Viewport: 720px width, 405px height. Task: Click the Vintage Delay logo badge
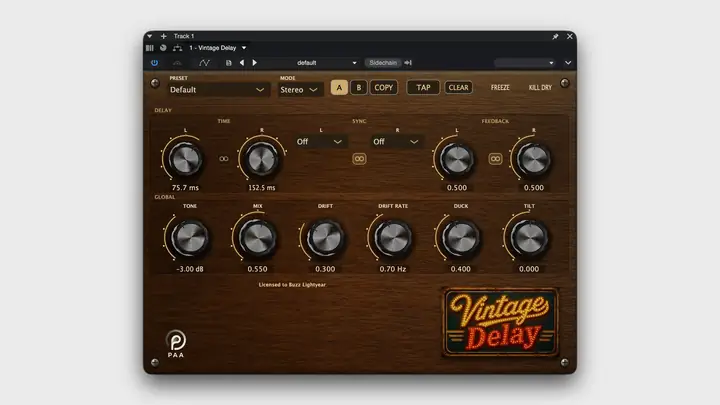click(501, 322)
